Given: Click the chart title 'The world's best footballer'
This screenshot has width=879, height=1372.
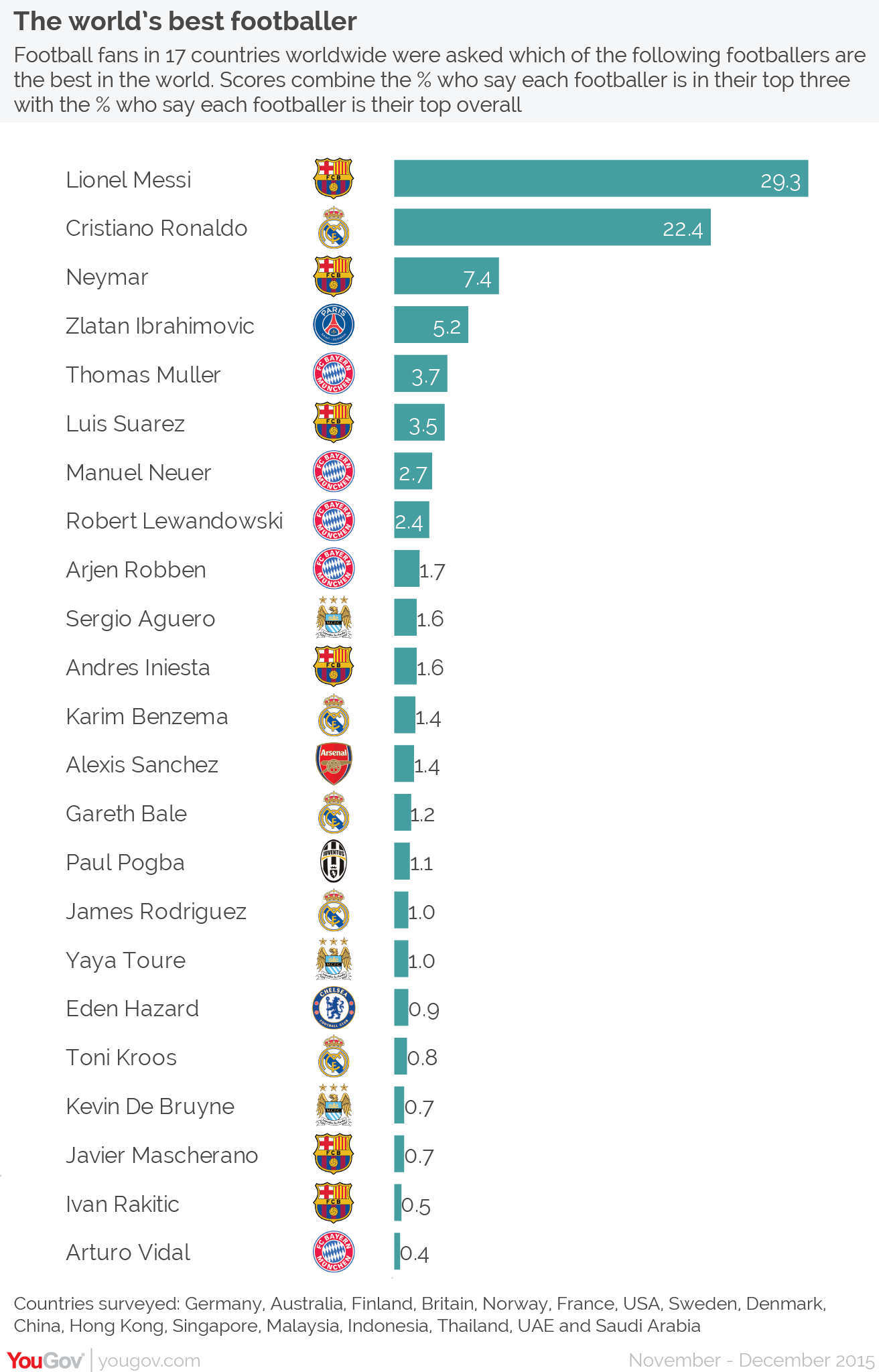Looking at the screenshot, I should (x=186, y=21).
